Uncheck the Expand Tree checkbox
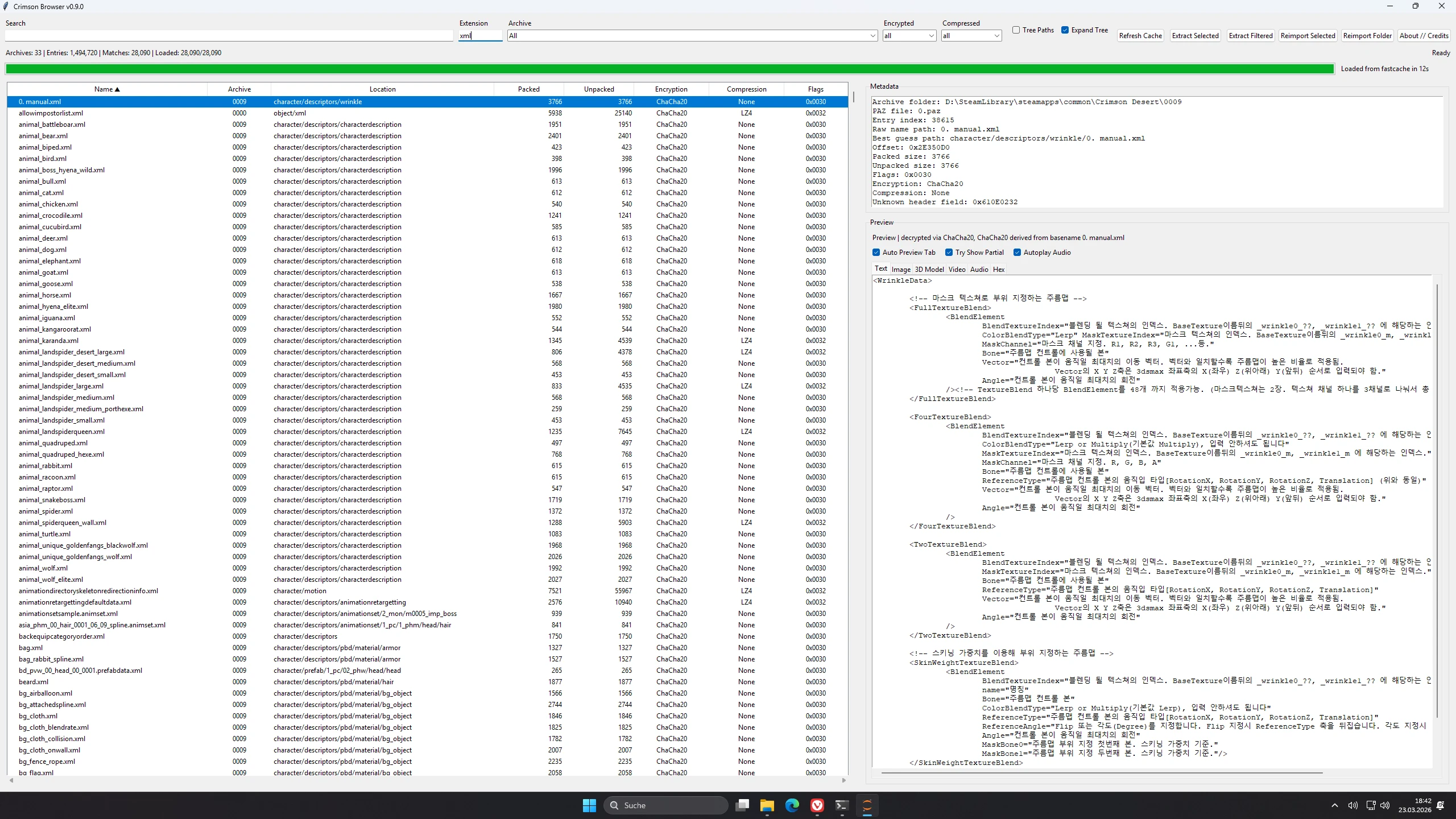1456x819 pixels. click(x=1065, y=30)
